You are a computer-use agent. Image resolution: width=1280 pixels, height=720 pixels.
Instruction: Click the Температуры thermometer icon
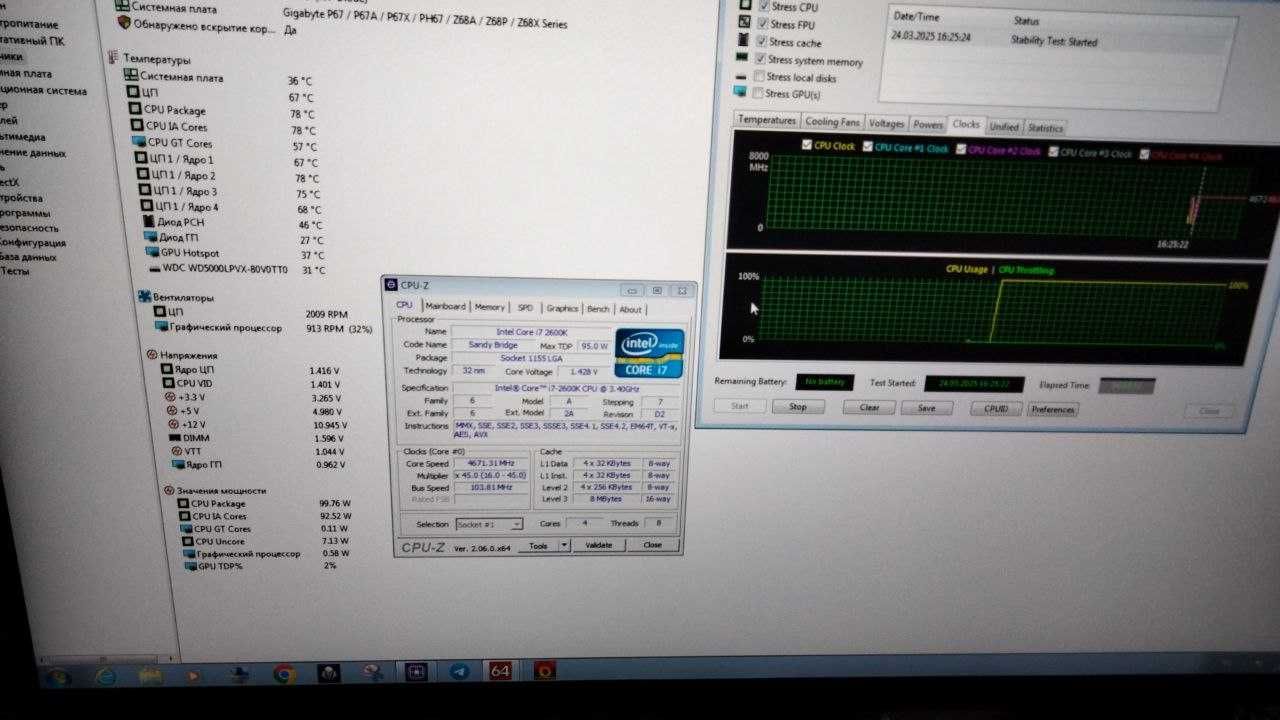tap(114, 59)
